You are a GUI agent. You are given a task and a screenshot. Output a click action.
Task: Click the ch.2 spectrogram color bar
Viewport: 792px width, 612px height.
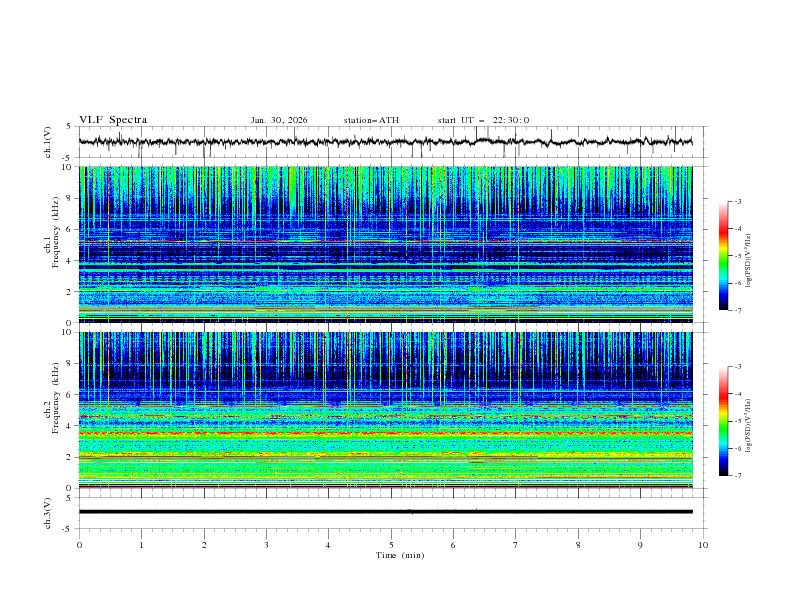[x=724, y=421]
